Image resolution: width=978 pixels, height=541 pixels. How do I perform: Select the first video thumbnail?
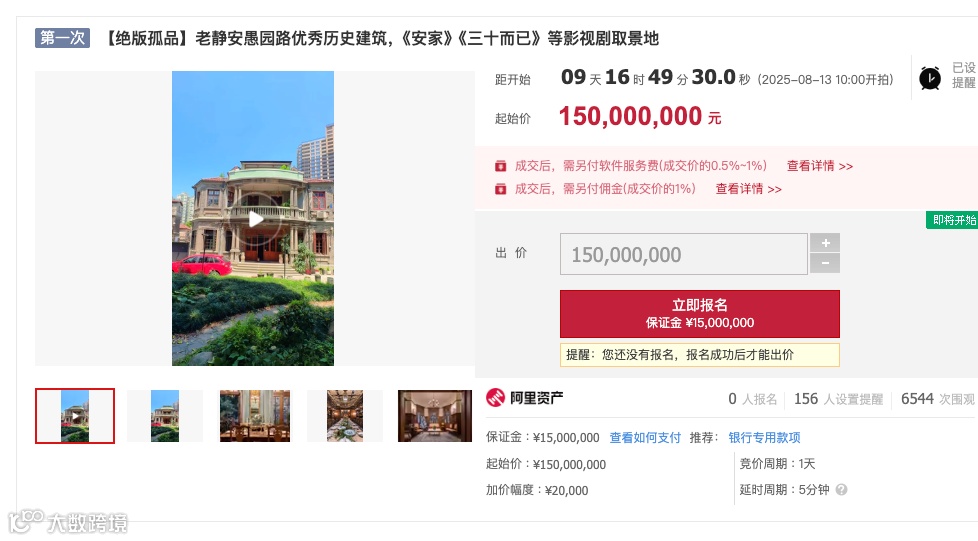coord(75,416)
